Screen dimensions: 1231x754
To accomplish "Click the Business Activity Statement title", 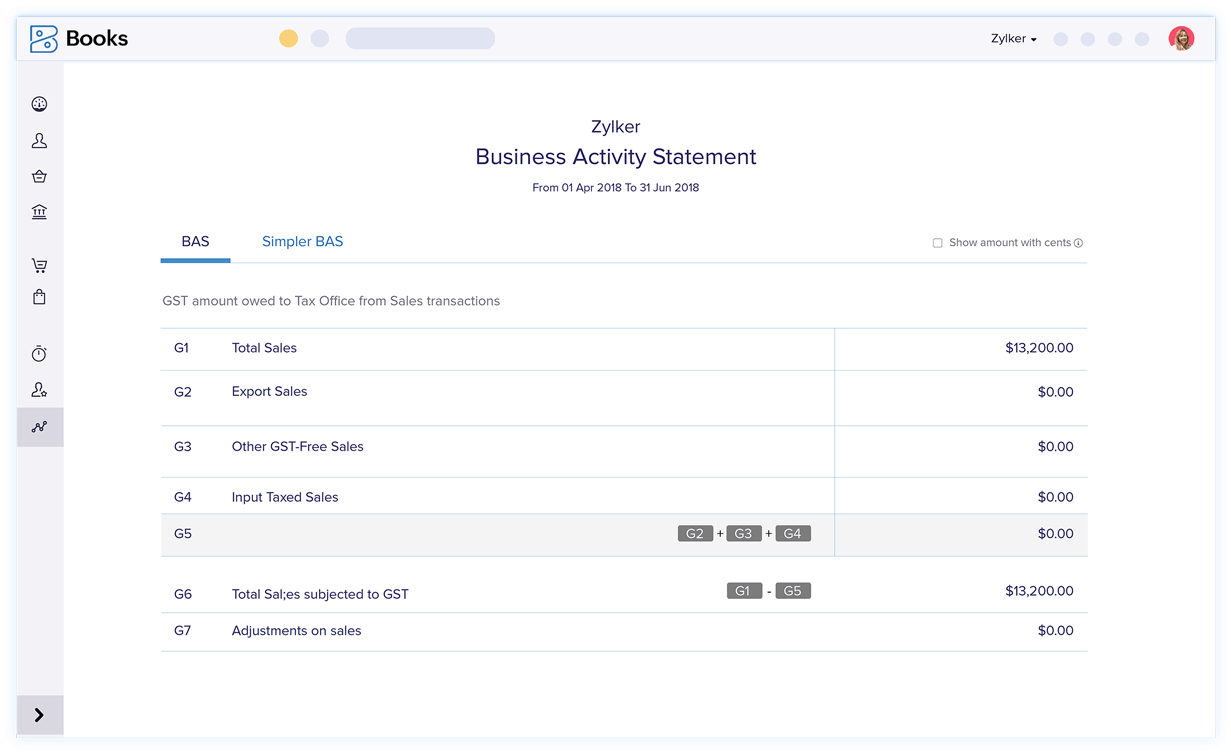I will (616, 157).
